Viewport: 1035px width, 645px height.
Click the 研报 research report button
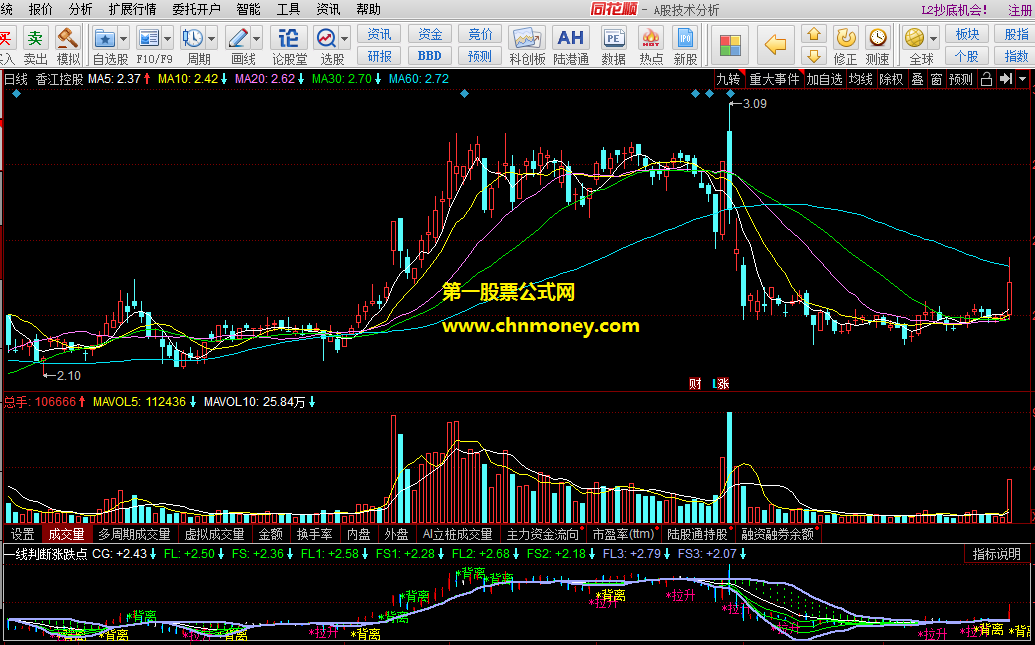379,55
